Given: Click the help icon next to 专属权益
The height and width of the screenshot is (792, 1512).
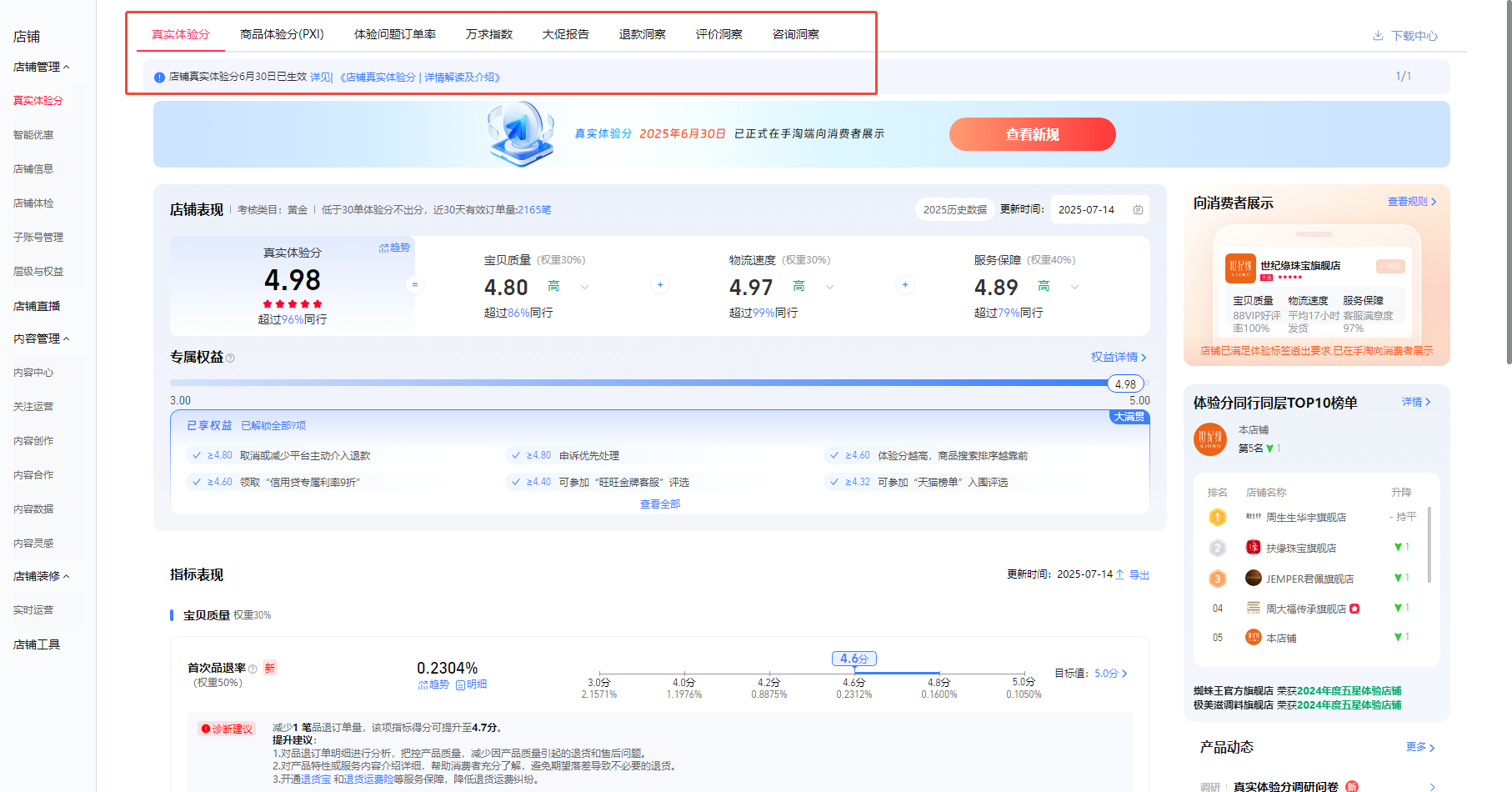Looking at the screenshot, I should [230, 358].
